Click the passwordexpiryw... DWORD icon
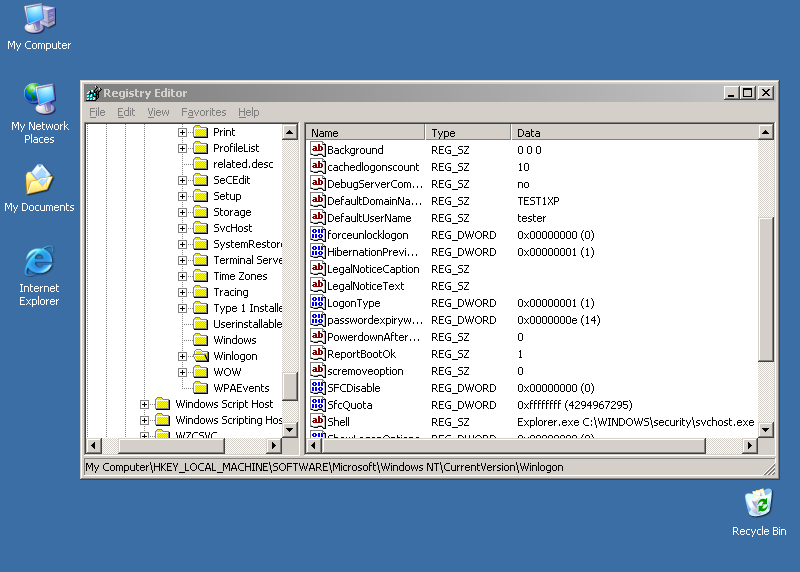 coord(317,319)
